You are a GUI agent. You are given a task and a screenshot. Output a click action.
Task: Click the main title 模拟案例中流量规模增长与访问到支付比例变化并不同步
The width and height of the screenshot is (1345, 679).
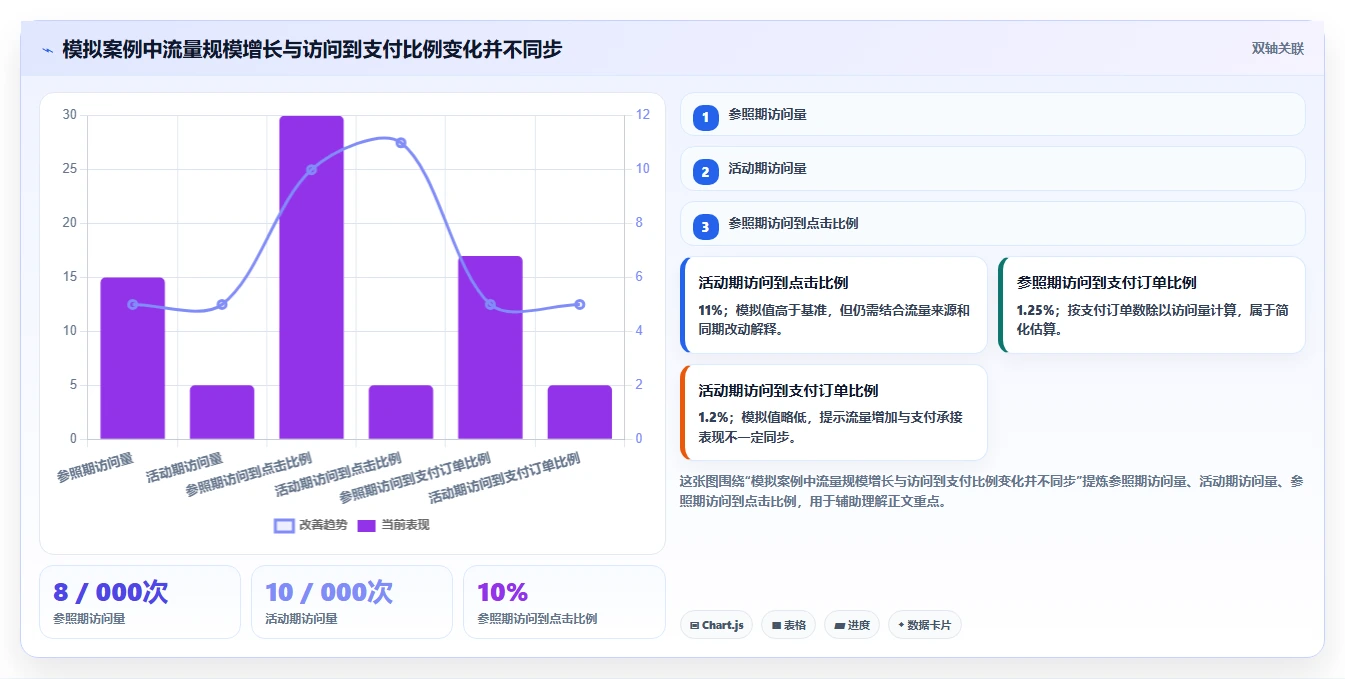[312, 49]
